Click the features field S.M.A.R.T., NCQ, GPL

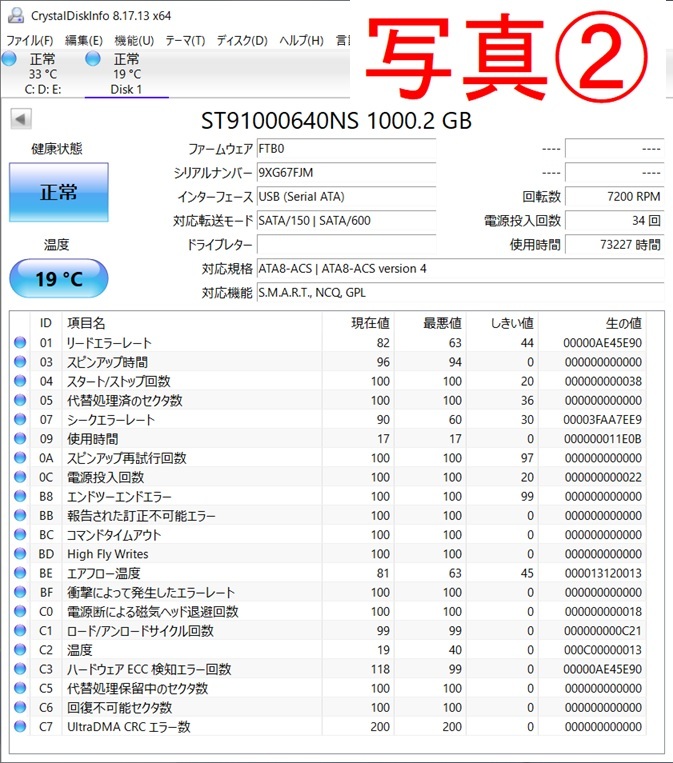(460, 292)
